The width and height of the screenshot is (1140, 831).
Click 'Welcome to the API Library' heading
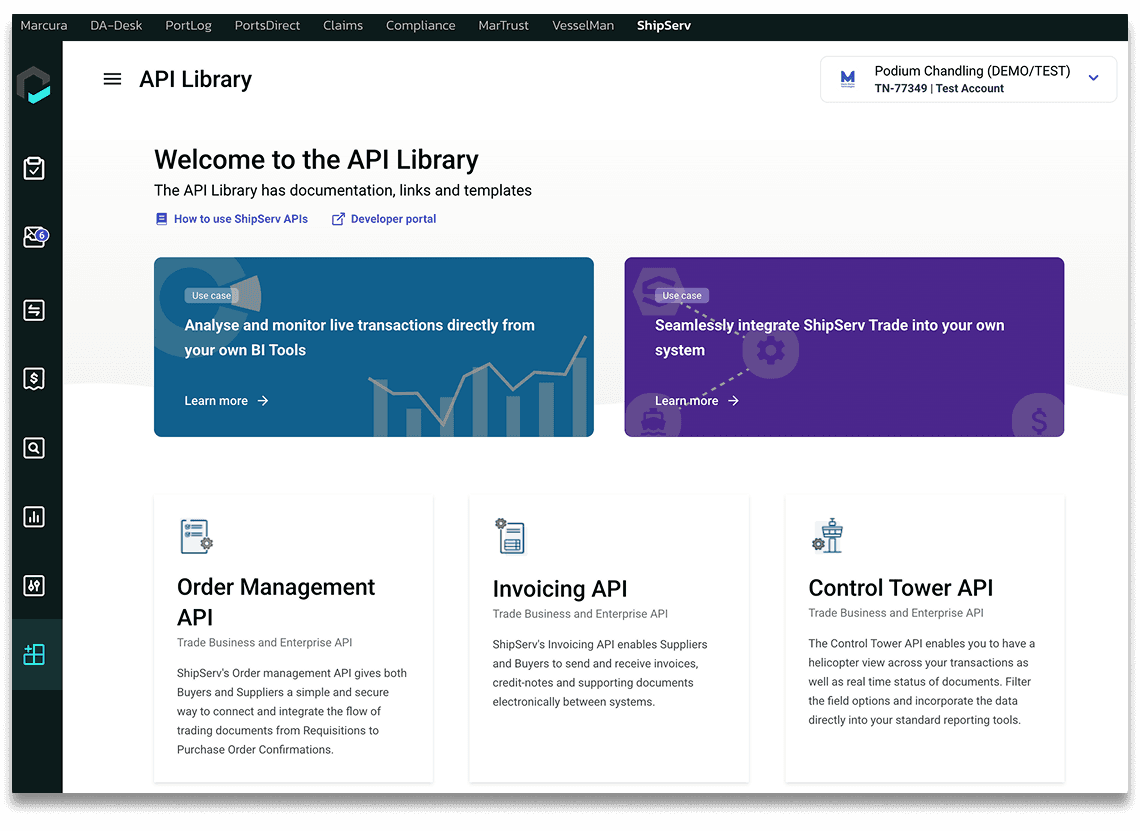coord(316,159)
